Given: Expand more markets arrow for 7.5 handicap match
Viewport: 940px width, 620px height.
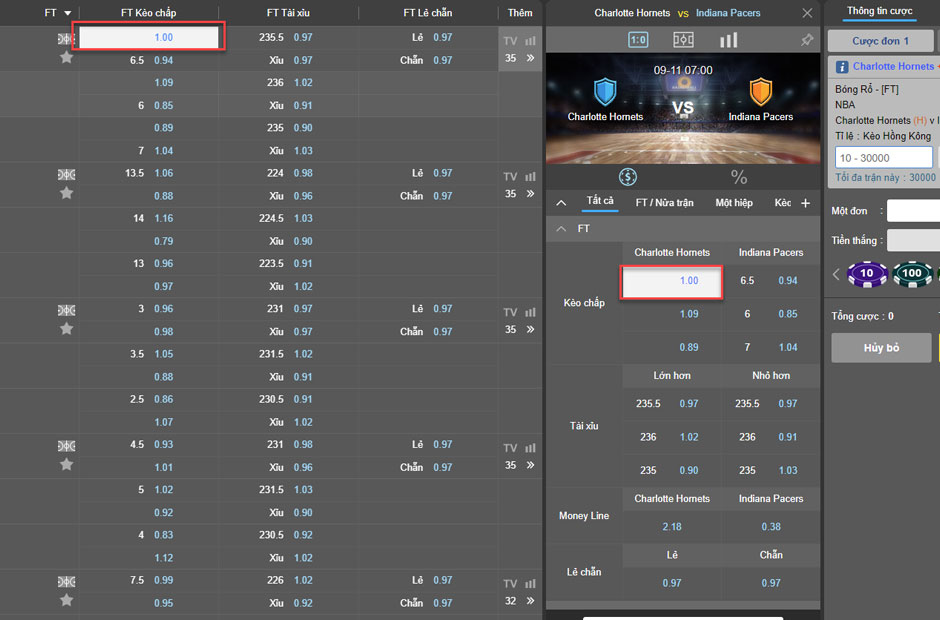Looking at the screenshot, I should tap(531, 600).
